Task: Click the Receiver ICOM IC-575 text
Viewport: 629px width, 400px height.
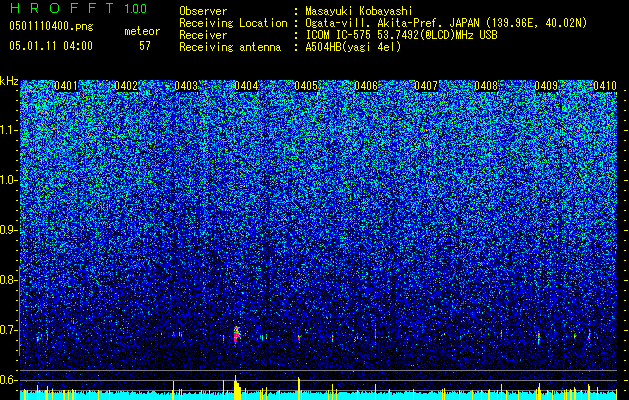Action: coord(401,35)
